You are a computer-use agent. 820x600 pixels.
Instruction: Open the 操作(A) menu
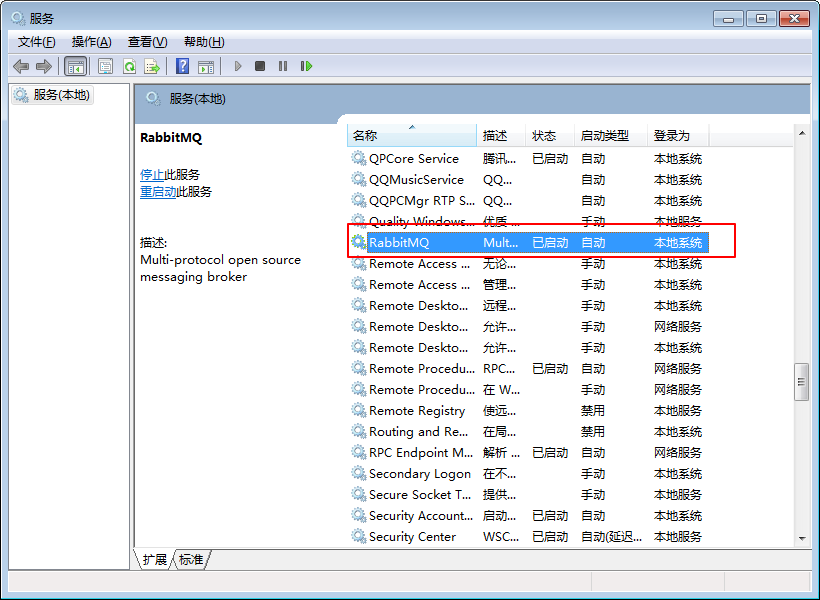[x=91, y=41]
